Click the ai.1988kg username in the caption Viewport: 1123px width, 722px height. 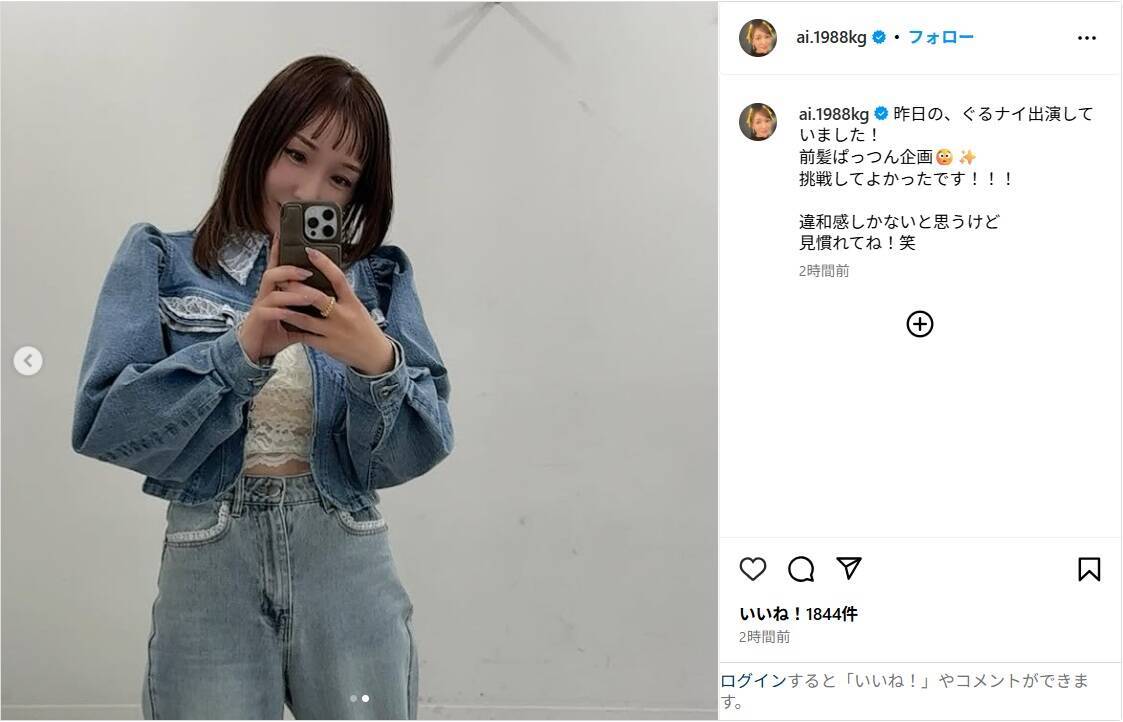(834, 114)
